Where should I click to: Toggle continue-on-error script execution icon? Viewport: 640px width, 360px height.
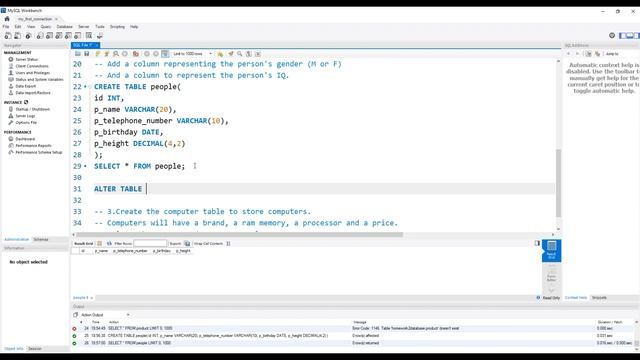click(x=136, y=54)
